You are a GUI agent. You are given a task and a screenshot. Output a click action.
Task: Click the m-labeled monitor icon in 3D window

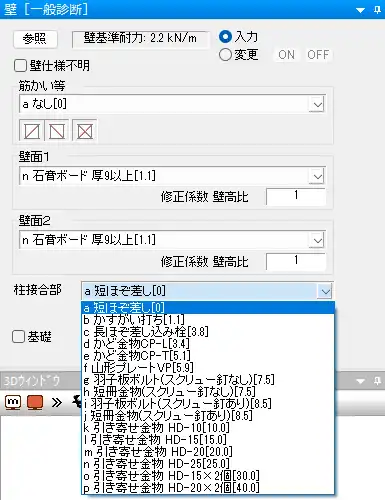click(13, 402)
